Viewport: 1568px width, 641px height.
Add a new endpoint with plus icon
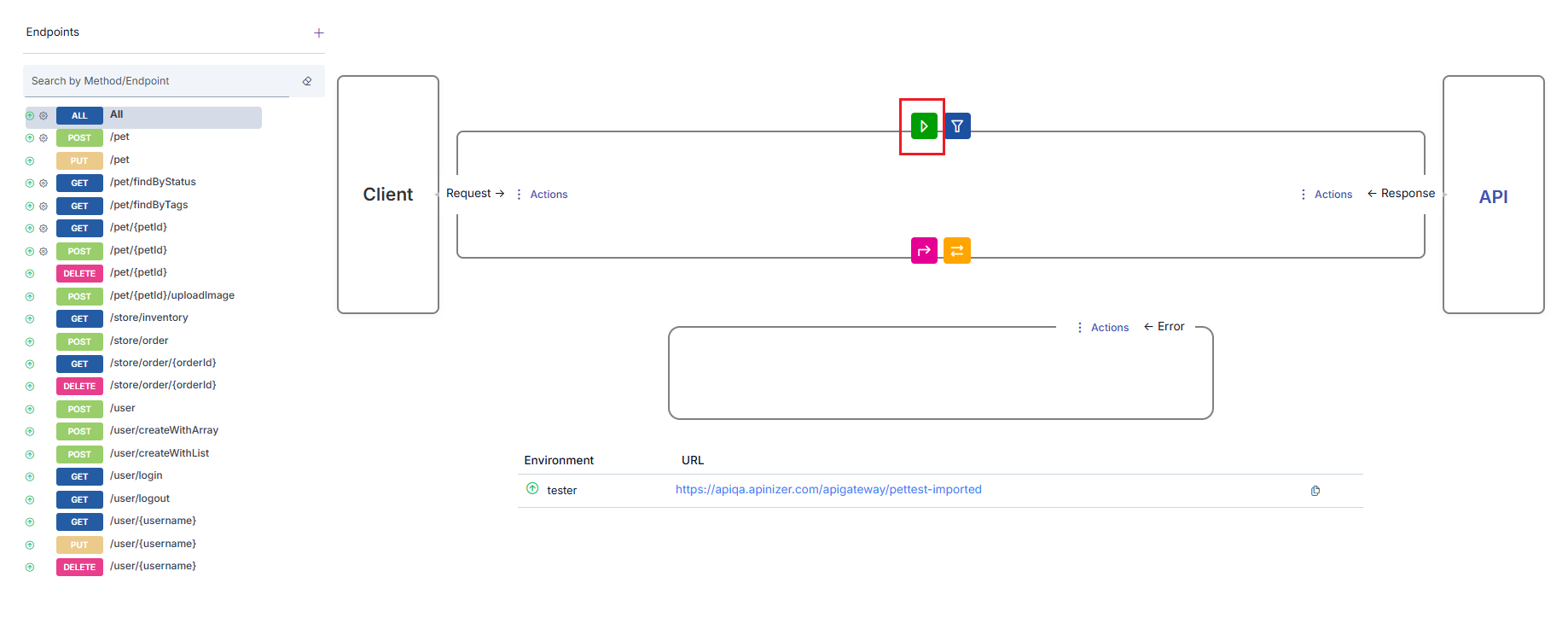point(319,33)
